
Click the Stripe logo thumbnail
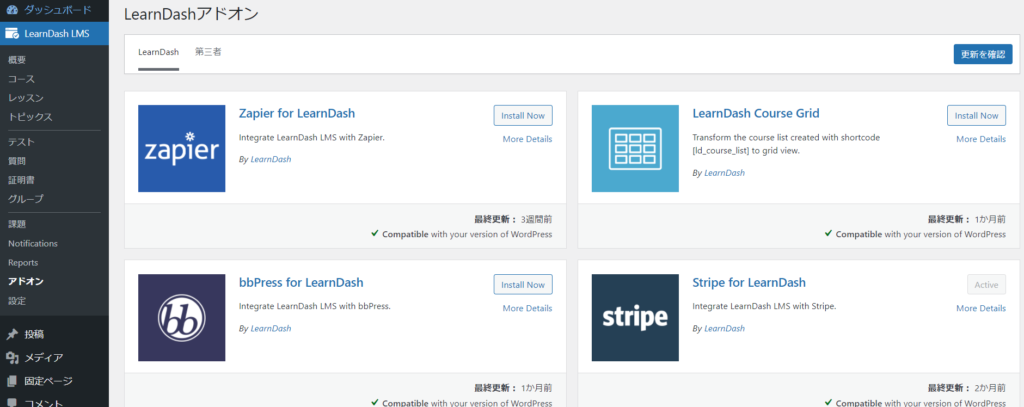pyautogui.click(x=635, y=317)
